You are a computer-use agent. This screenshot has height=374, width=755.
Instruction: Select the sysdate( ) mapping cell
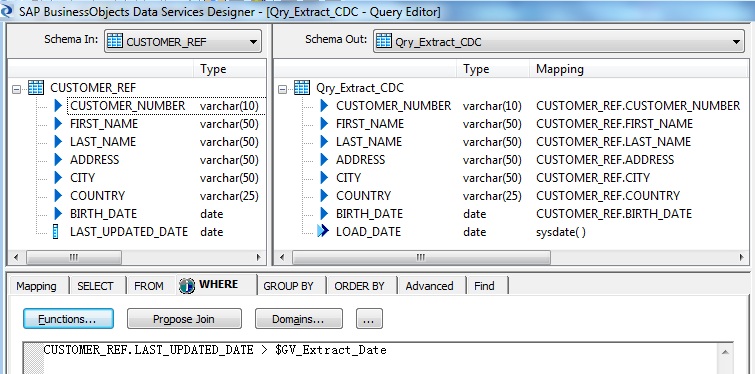[x=560, y=232]
